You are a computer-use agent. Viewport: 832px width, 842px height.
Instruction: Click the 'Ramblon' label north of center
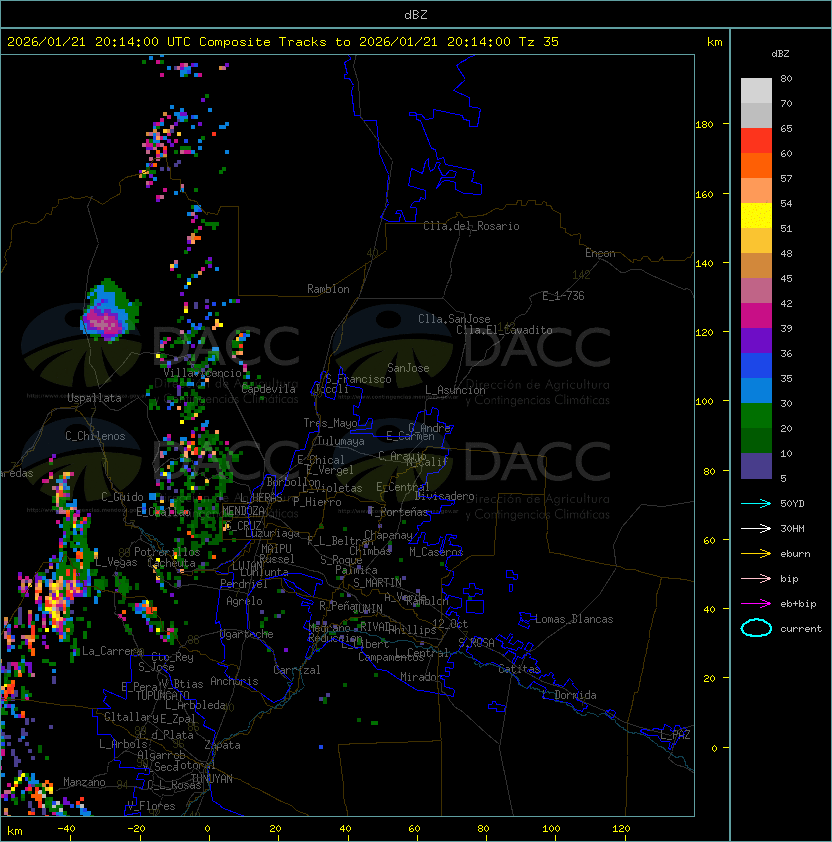pos(328,289)
